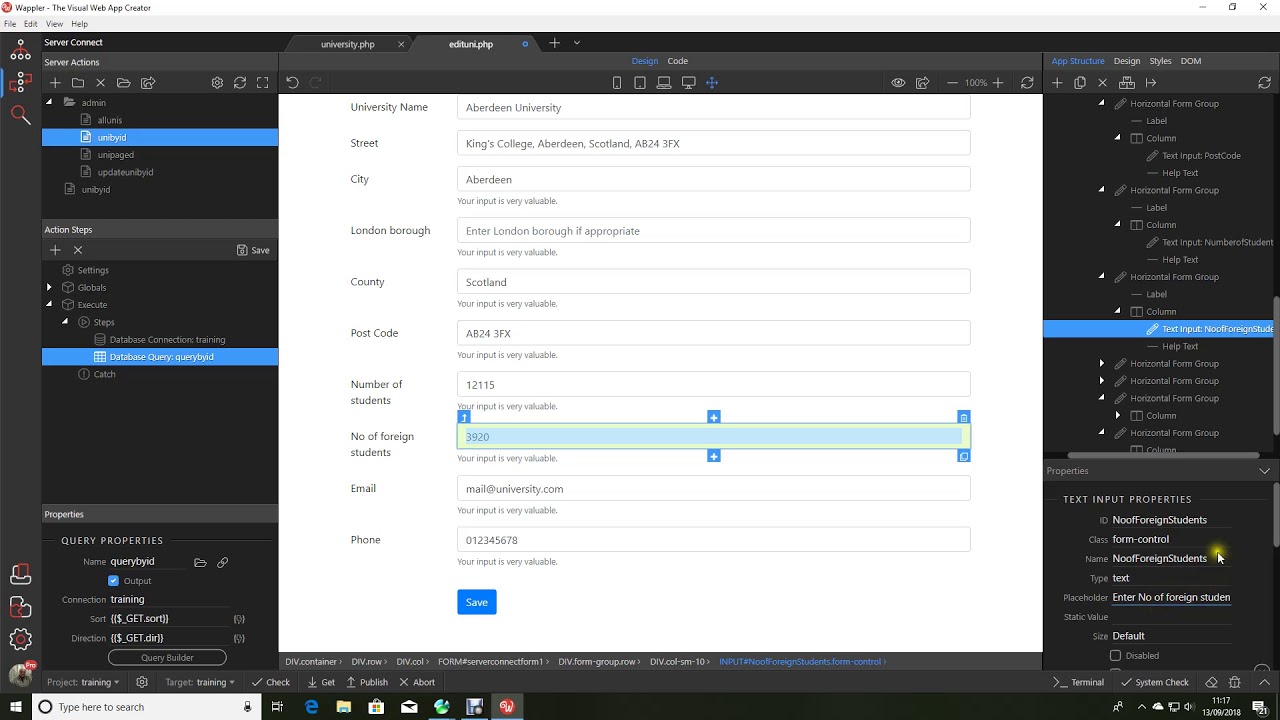Delete selected server action with X icon
1280x720 pixels.
(100, 83)
